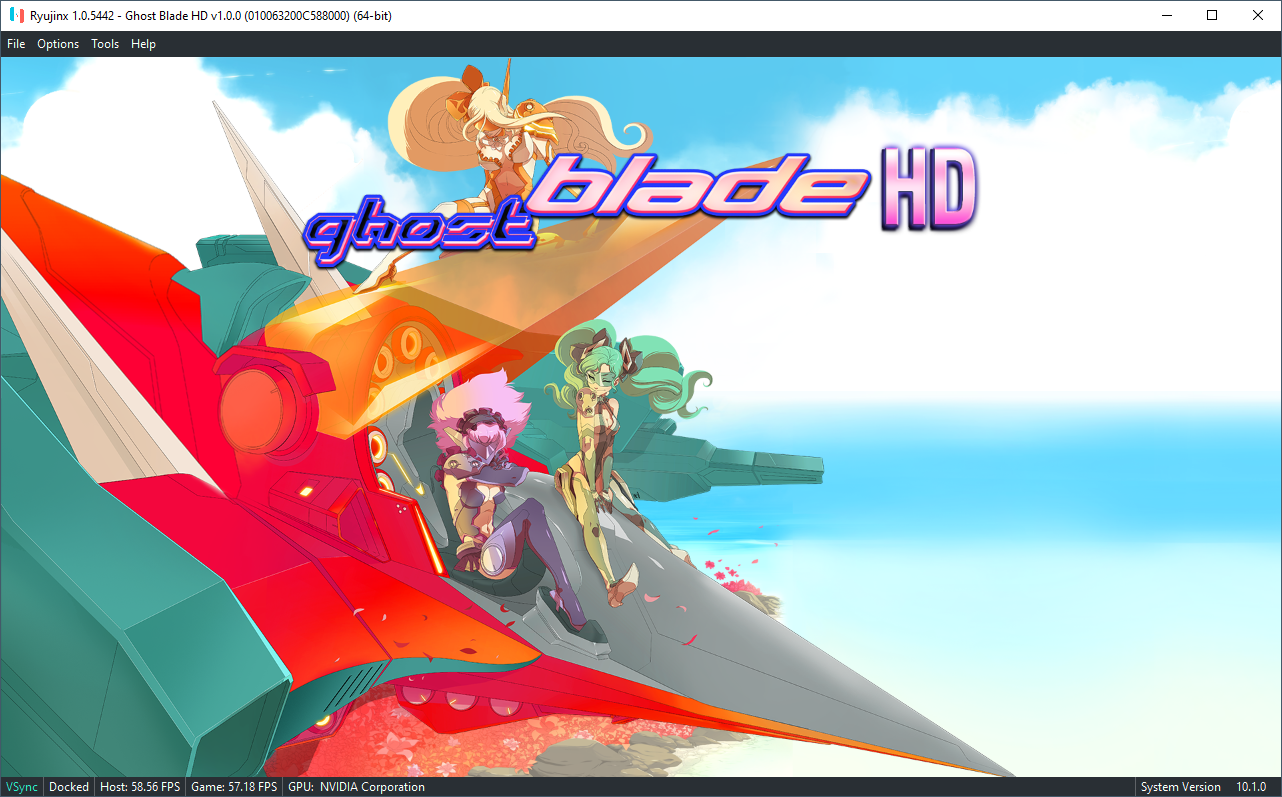This screenshot has height=797, width=1282.
Task: Toggle the Docked mode status label
Action: click(69, 787)
